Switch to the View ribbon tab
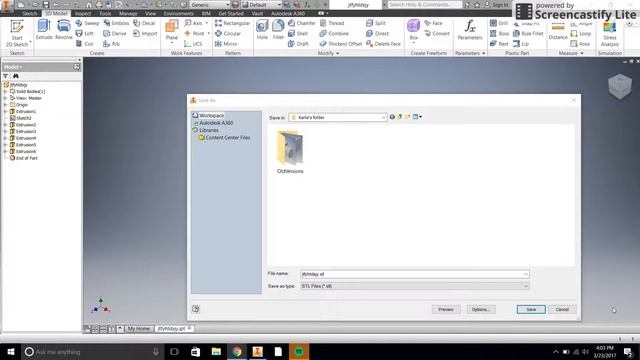The height and width of the screenshot is (360, 640). [x=150, y=13]
